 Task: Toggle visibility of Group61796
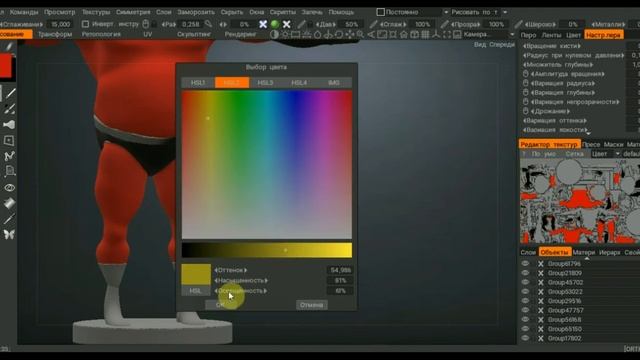[x=525, y=264]
